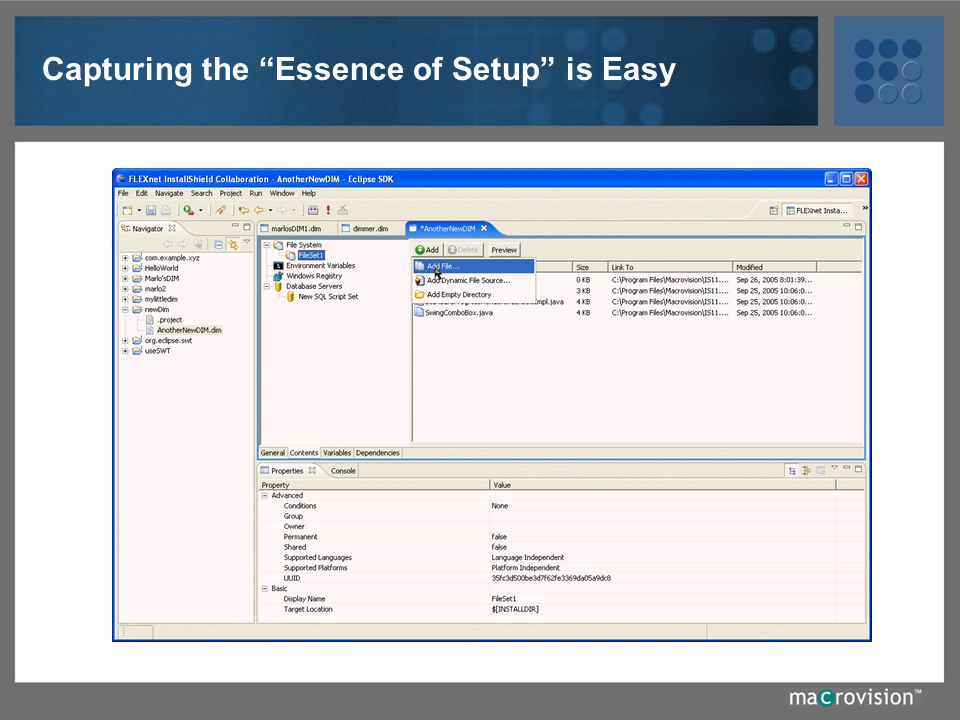Collapse the newDim project

click(x=125, y=310)
